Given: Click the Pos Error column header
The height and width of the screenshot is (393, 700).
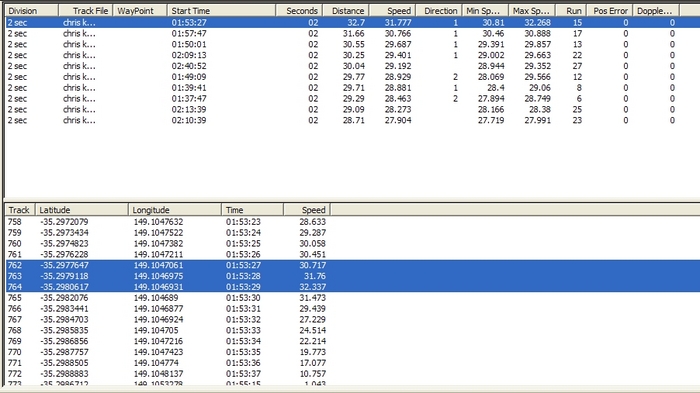Looking at the screenshot, I should coord(610,11).
